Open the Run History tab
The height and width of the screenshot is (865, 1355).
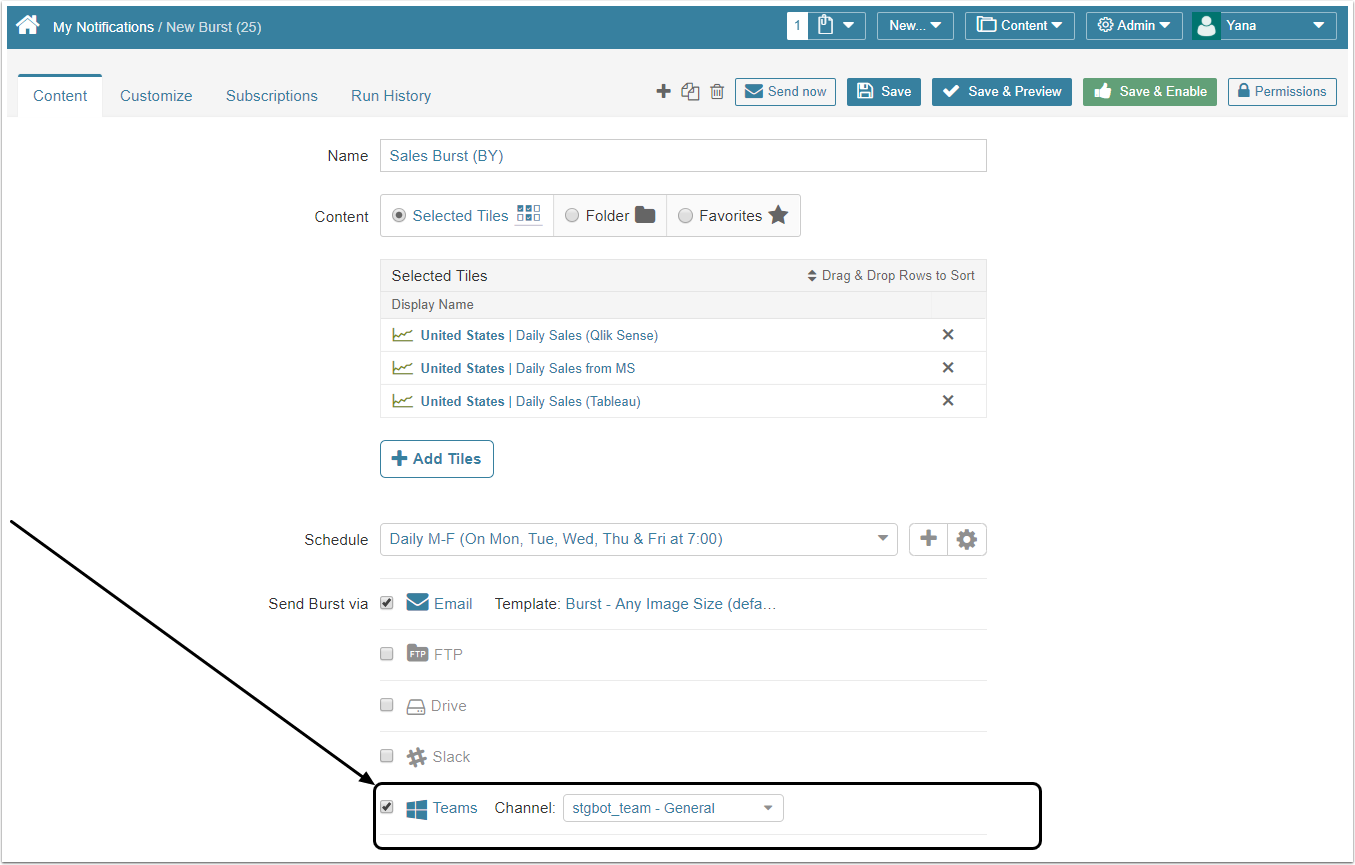(391, 96)
